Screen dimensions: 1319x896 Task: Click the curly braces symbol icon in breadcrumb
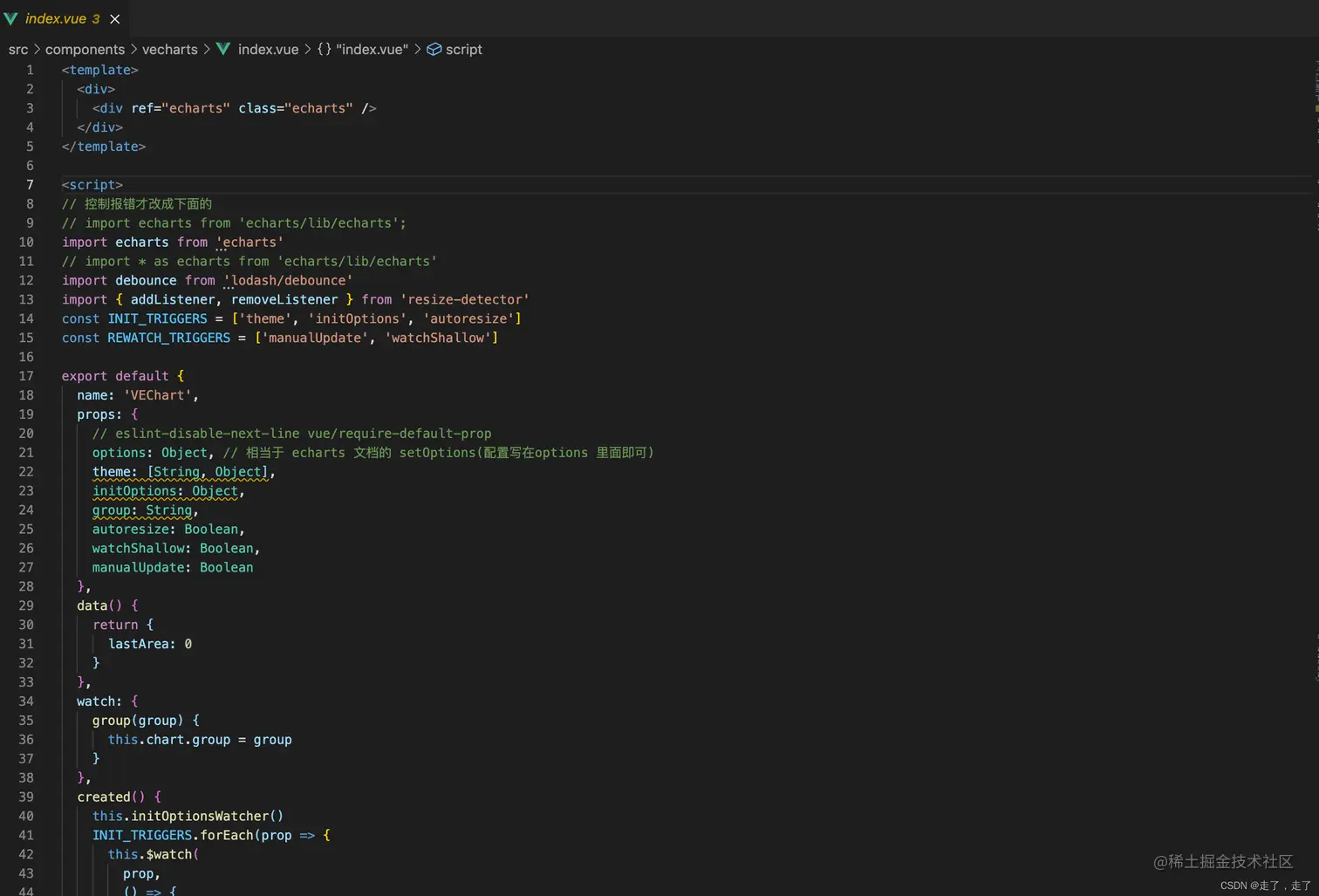(x=324, y=50)
